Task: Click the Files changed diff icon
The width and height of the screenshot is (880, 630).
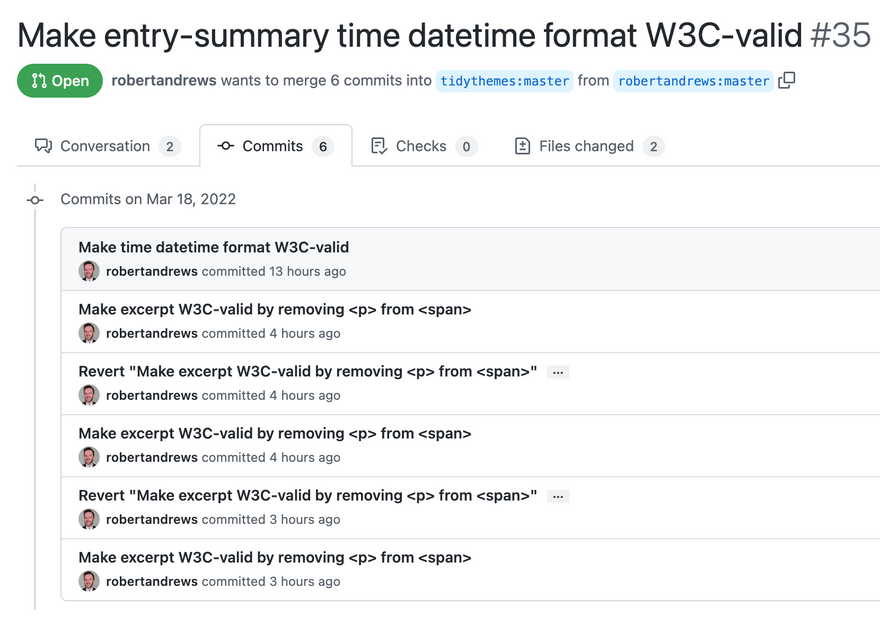Action: [522, 146]
